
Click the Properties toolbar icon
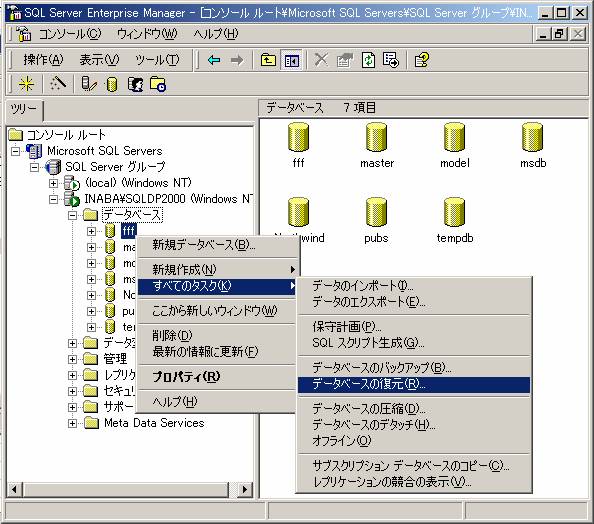tap(344, 60)
